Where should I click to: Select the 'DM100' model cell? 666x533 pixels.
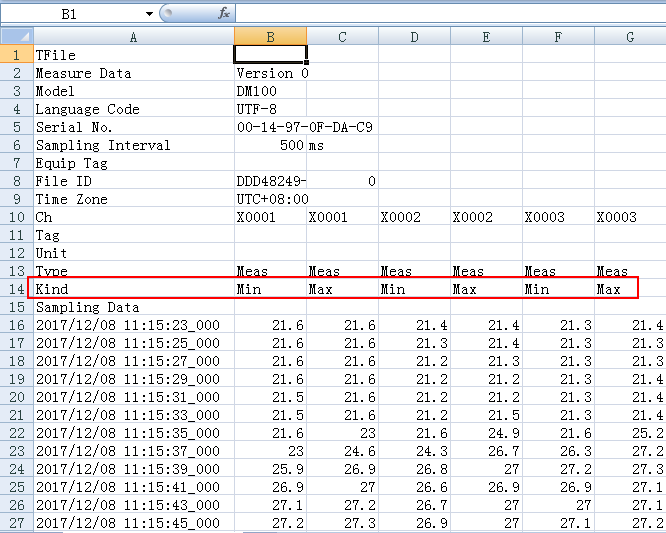(x=270, y=91)
